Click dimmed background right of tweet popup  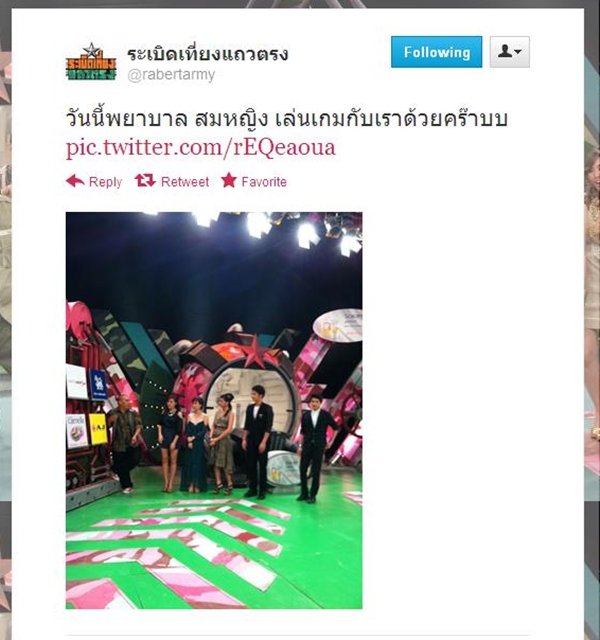point(592,327)
